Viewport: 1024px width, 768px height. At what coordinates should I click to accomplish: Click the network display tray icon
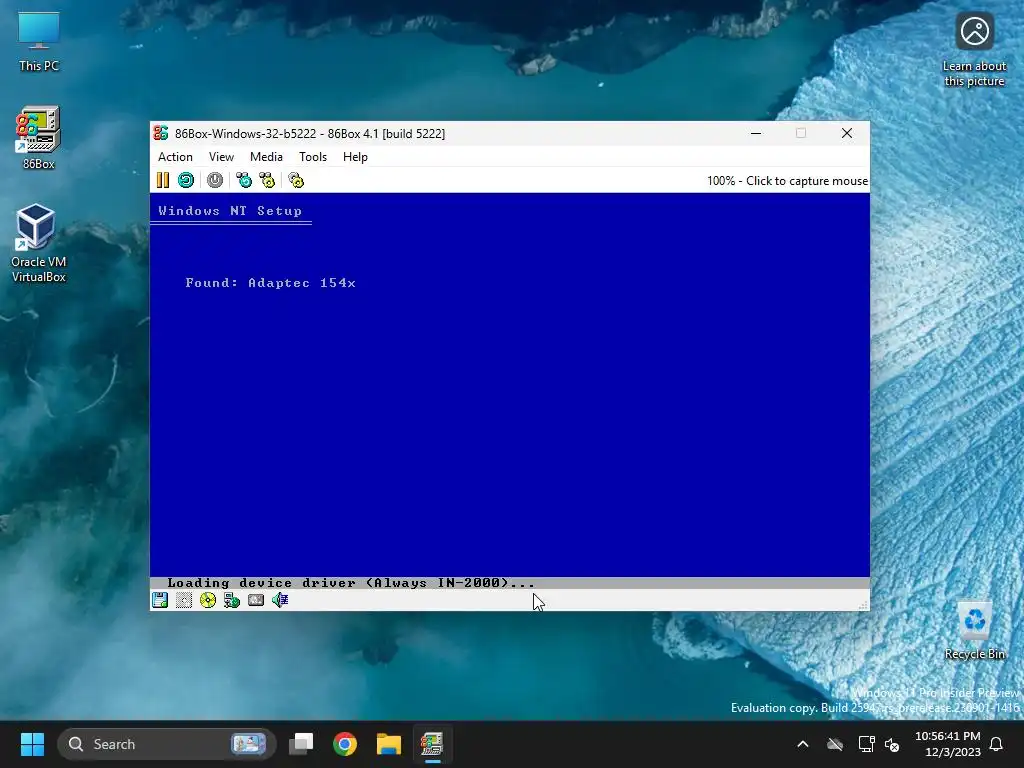[x=867, y=744]
